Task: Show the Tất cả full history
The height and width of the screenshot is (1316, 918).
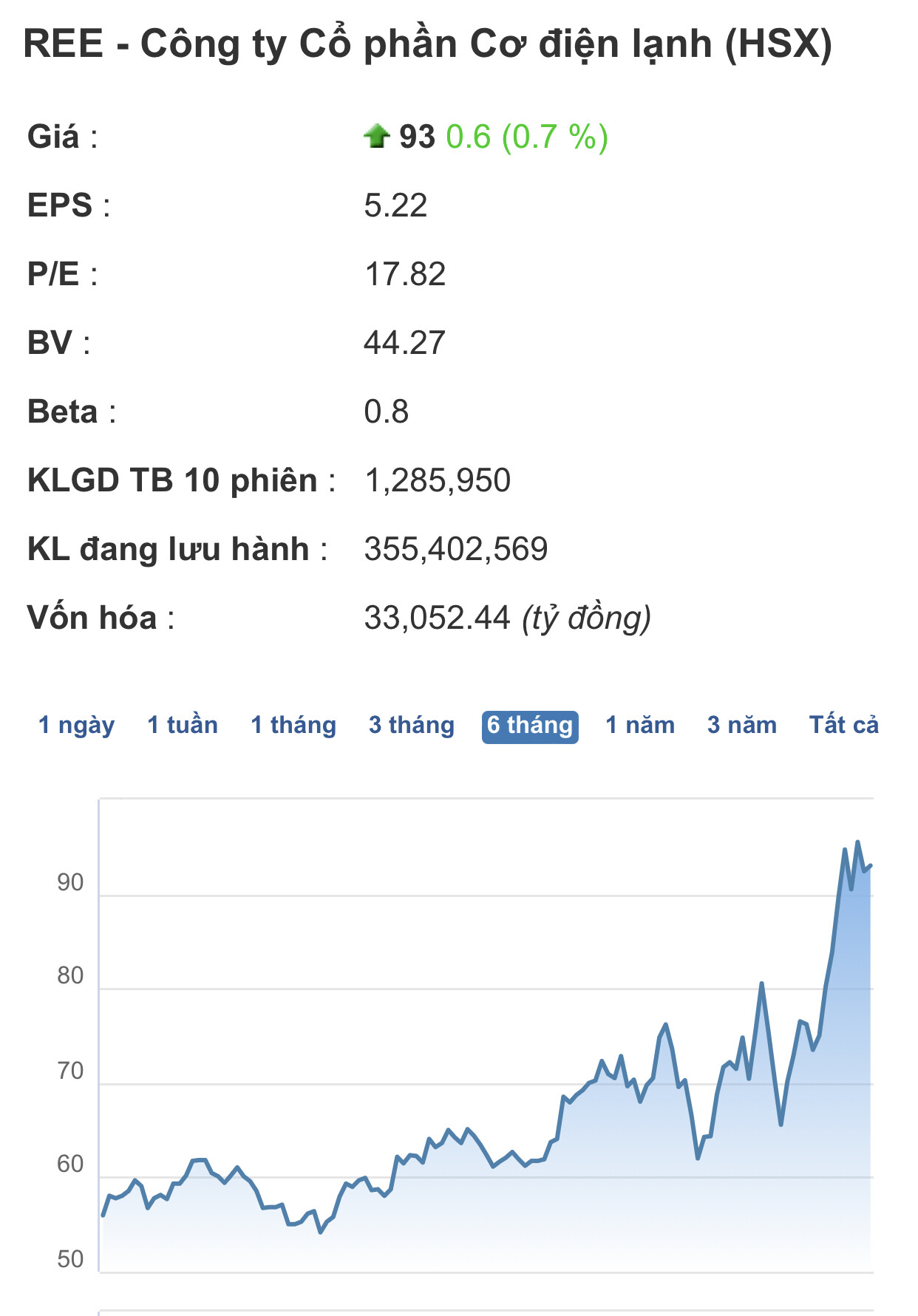Action: click(844, 725)
